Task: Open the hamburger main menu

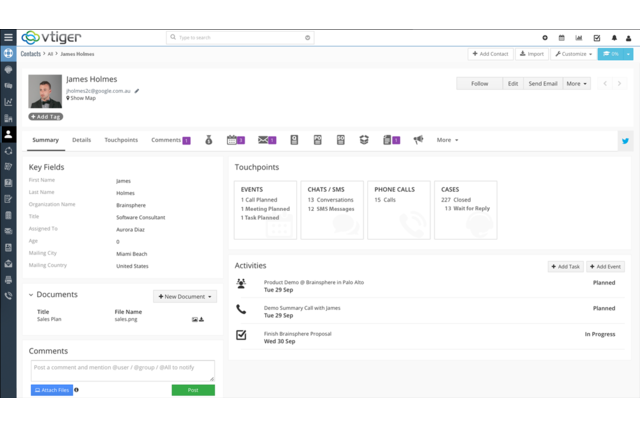Action: [8, 37]
